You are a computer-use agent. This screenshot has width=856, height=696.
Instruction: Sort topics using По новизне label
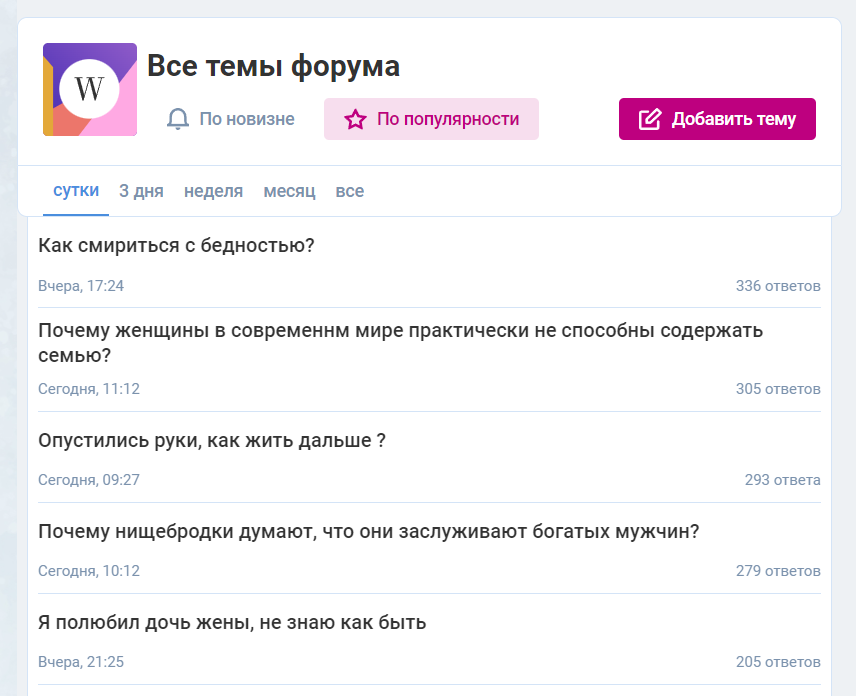246,119
